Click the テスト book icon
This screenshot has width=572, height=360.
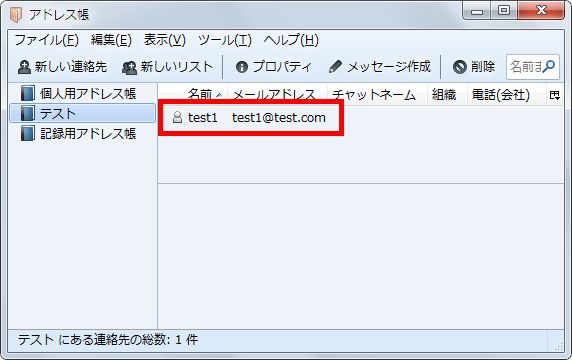(x=28, y=113)
